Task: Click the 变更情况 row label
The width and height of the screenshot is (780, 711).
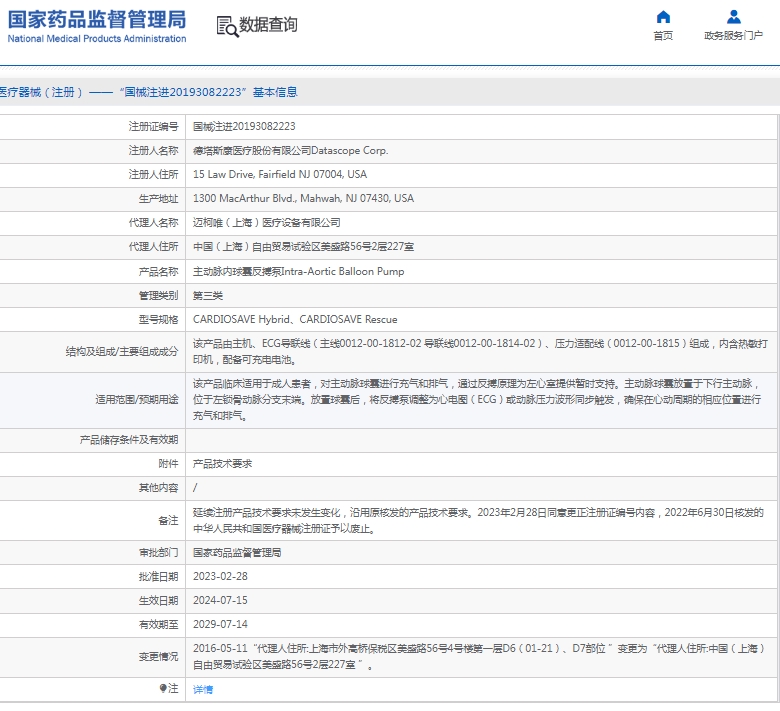Action: point(158,657)
